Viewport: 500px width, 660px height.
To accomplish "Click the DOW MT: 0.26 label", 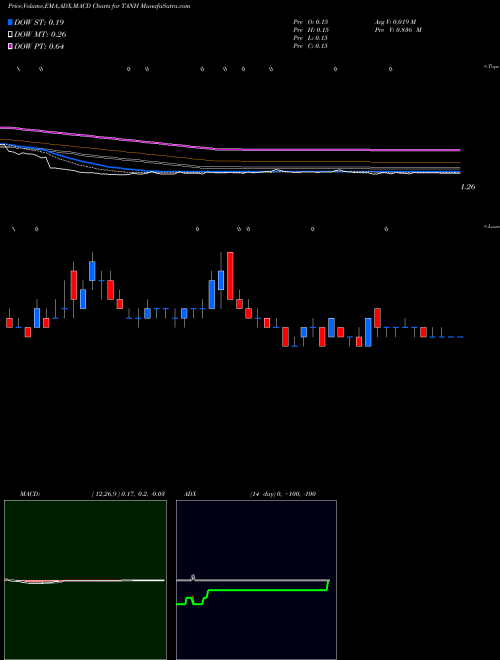I will coord(40,35).
